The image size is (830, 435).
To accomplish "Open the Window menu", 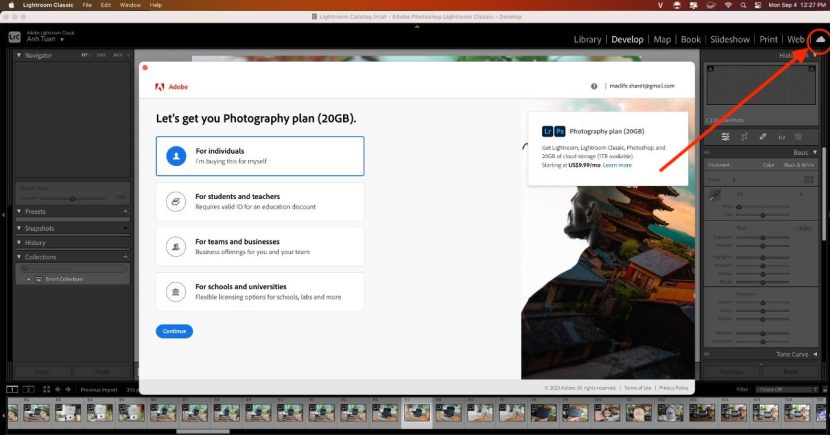I will coord(130,5).
